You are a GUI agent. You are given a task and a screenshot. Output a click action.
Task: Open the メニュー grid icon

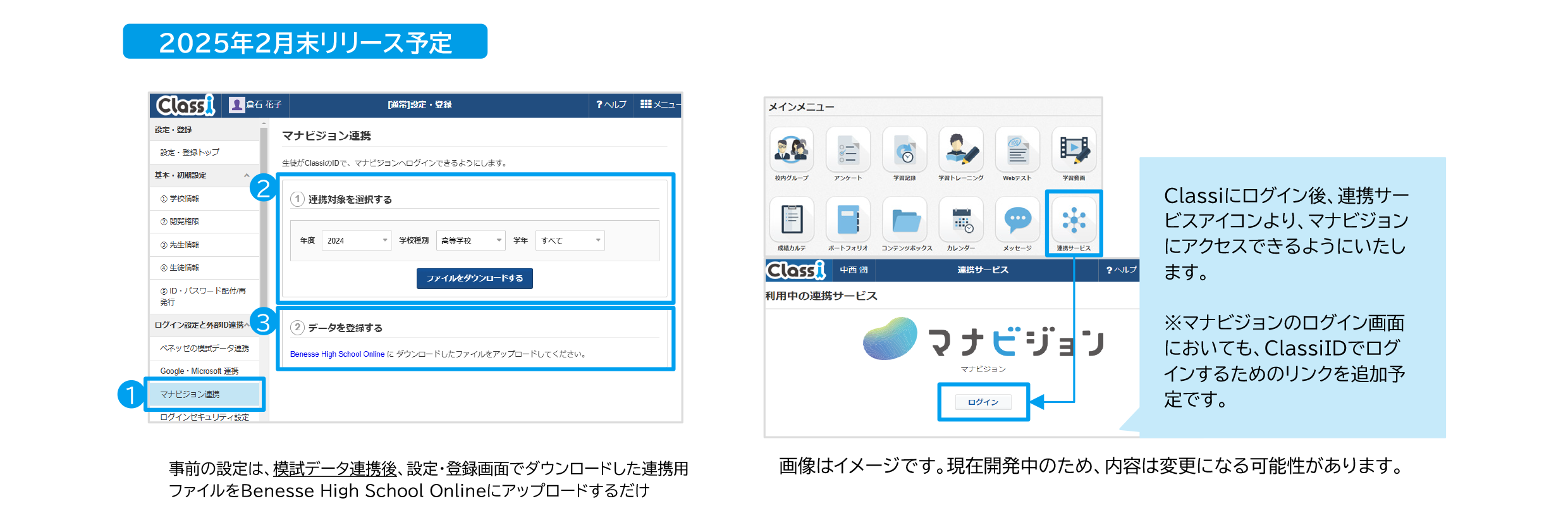[x=646, y=104]
